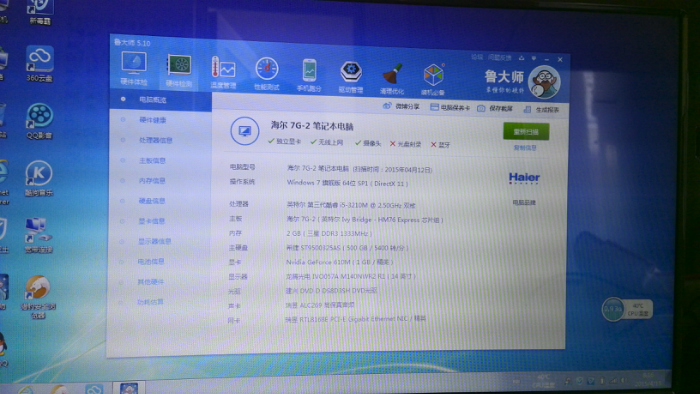Click the 无线上网 checkmark feature label
The image size is (700, 394).
[327, 142]
